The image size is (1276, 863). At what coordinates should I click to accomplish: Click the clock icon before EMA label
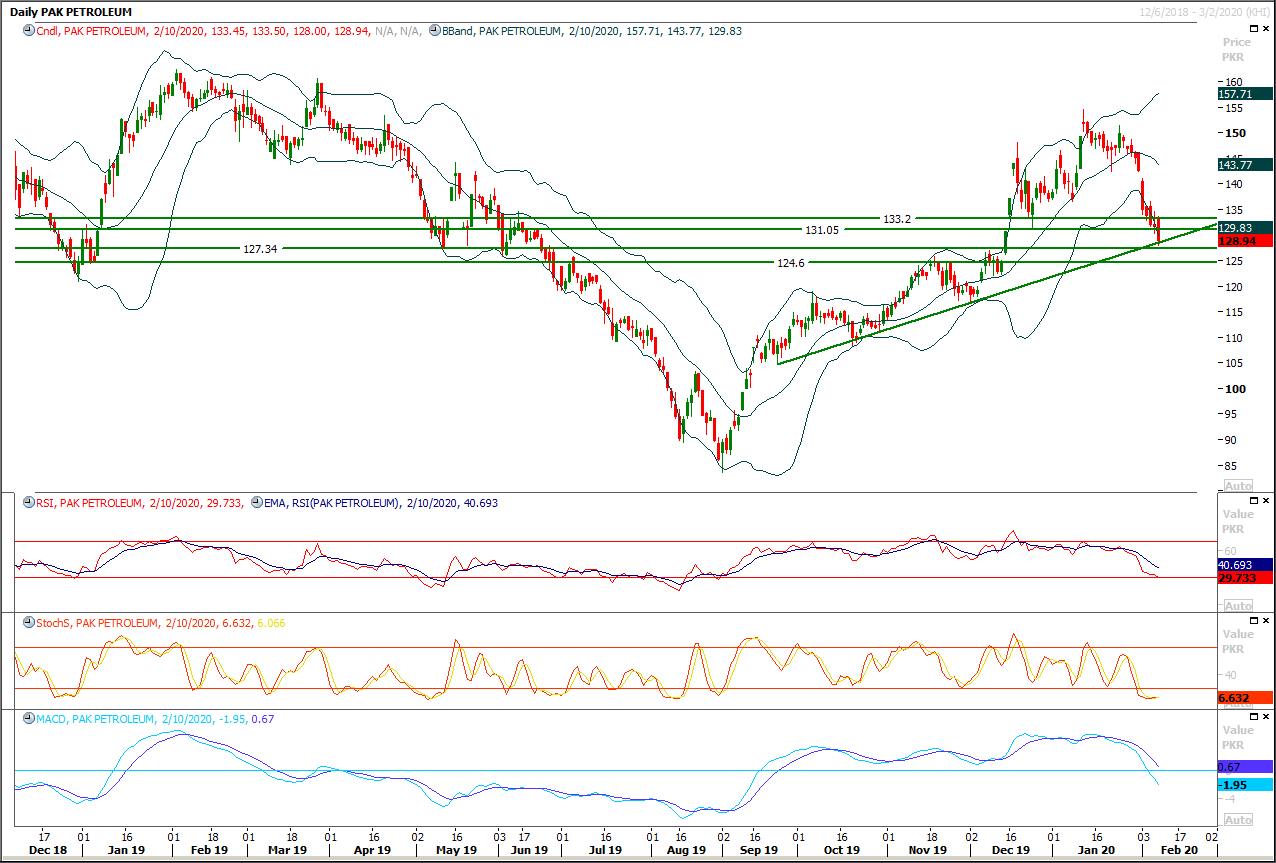[258, 503]
